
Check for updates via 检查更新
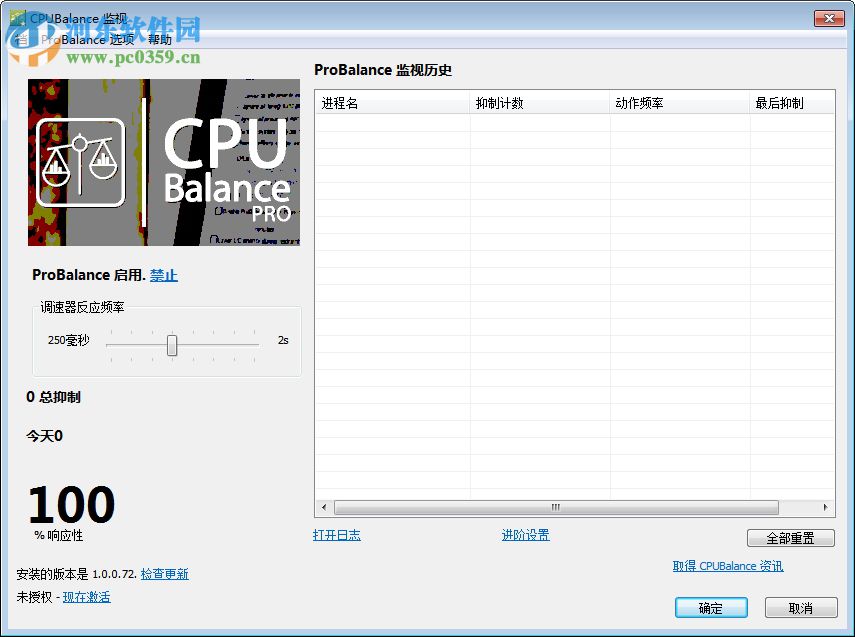point(164,573)
